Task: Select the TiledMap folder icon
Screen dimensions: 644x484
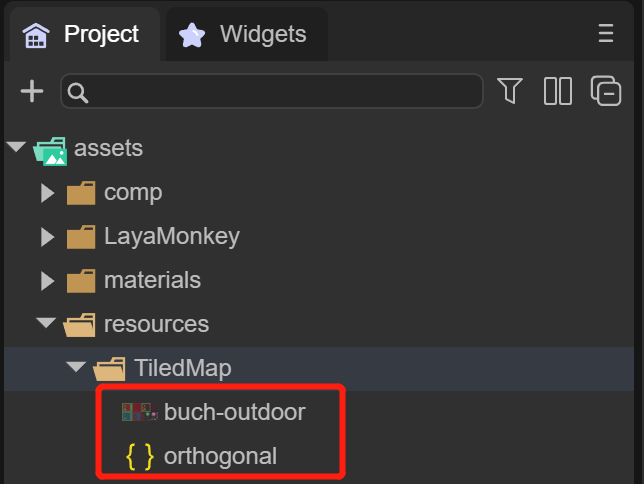Action: [x=109, y=368]
